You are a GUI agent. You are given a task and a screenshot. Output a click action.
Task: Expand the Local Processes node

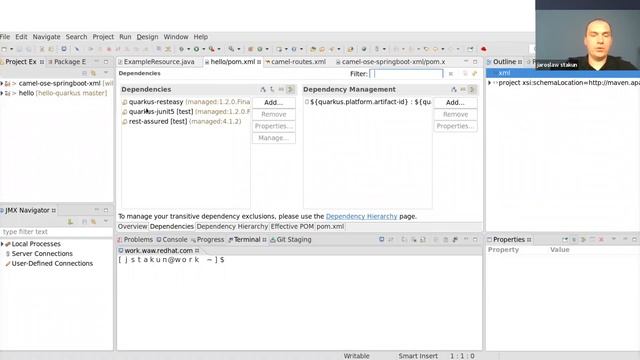[x=2, y=244]
